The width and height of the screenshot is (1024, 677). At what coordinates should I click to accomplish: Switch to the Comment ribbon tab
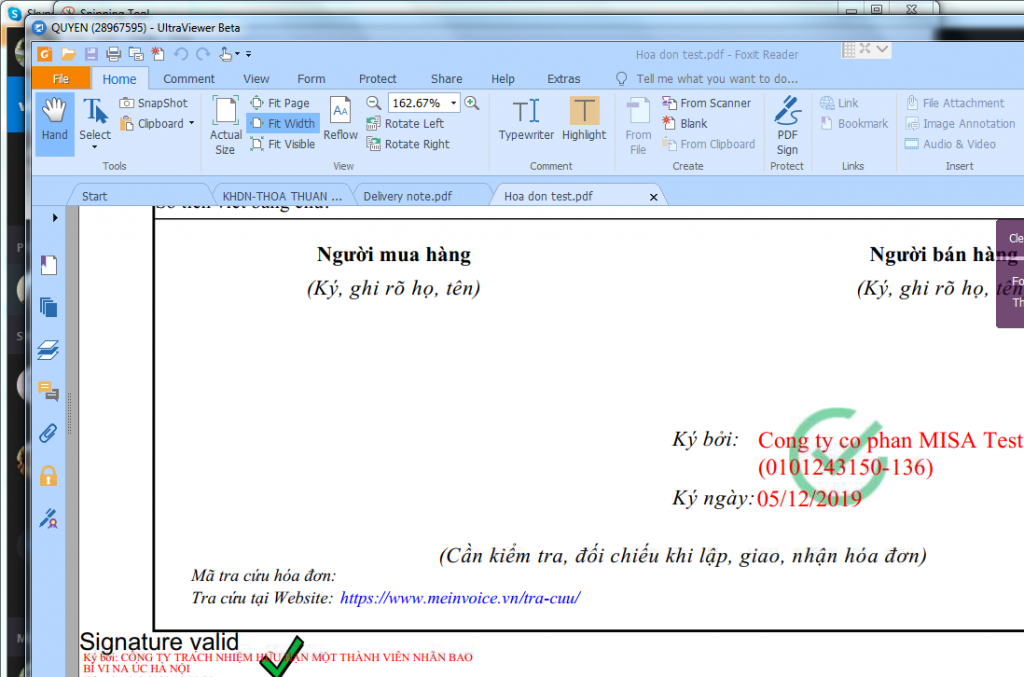point(189,79)
